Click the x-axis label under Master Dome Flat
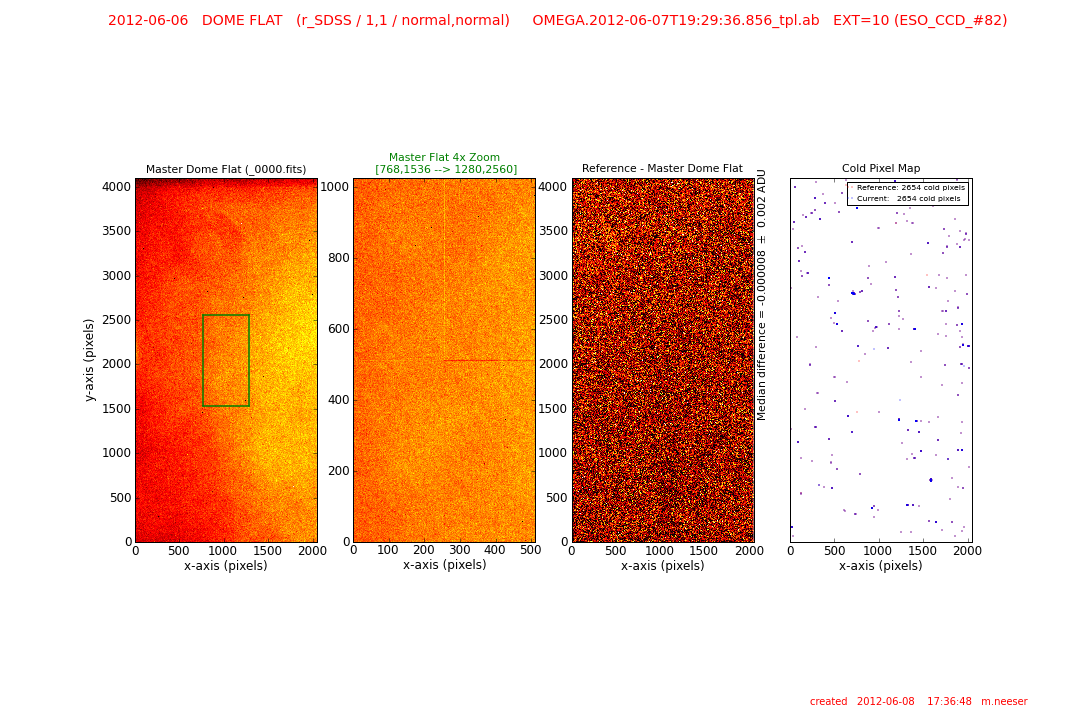Viewport: 1080px width, 720px height. pos(226,566)
